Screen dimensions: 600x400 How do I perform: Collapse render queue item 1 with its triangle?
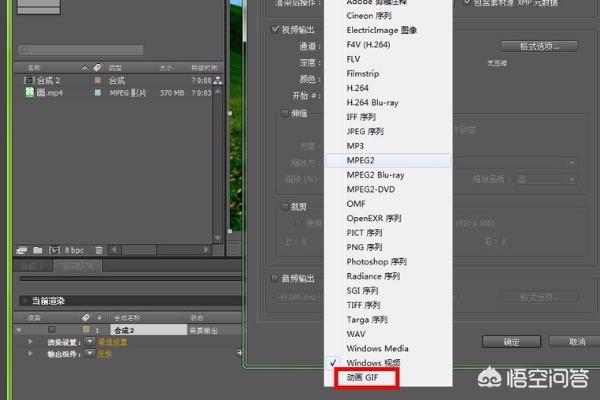pos(19,330)
